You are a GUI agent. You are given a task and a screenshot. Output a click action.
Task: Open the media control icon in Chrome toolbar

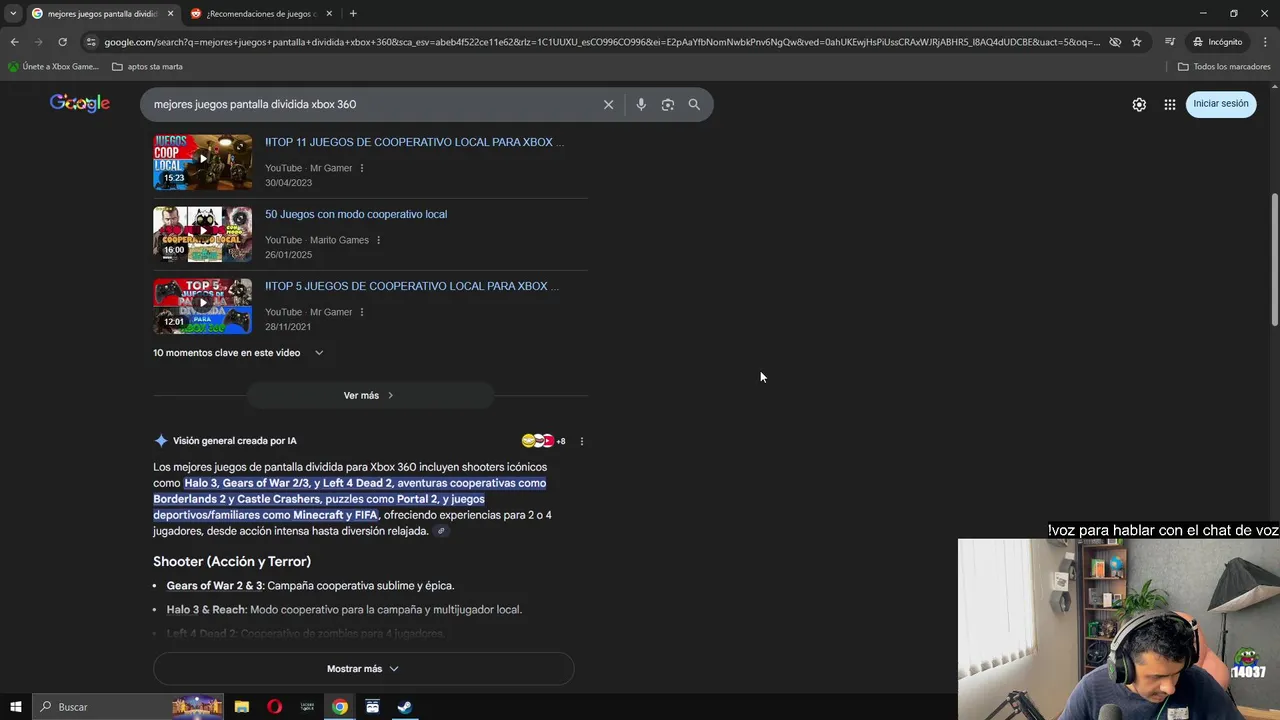[x=1170, y=42]
